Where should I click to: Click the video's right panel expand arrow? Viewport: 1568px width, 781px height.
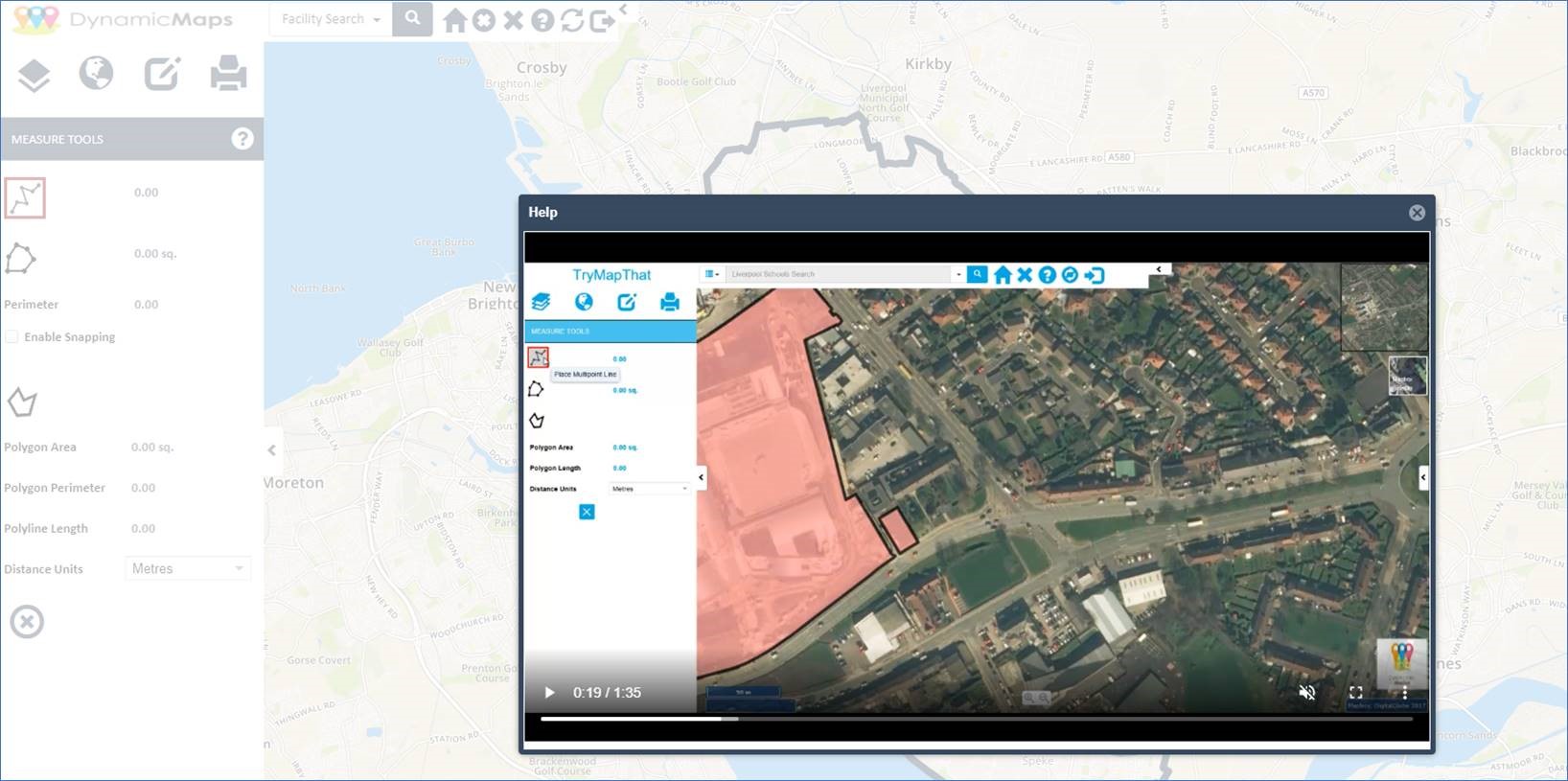(x=1422, y=476)
